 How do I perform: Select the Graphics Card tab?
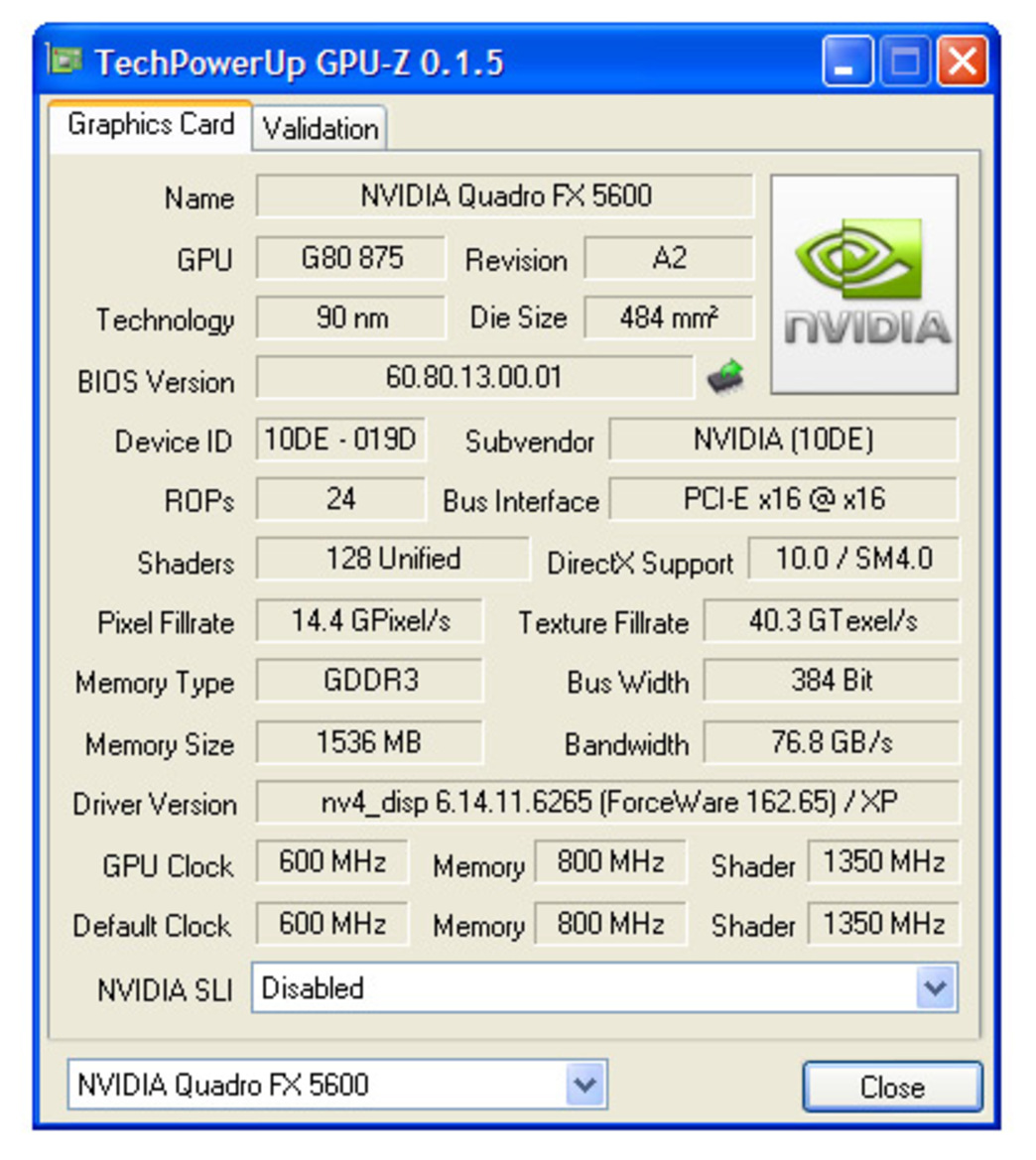(x=151, y=124)
